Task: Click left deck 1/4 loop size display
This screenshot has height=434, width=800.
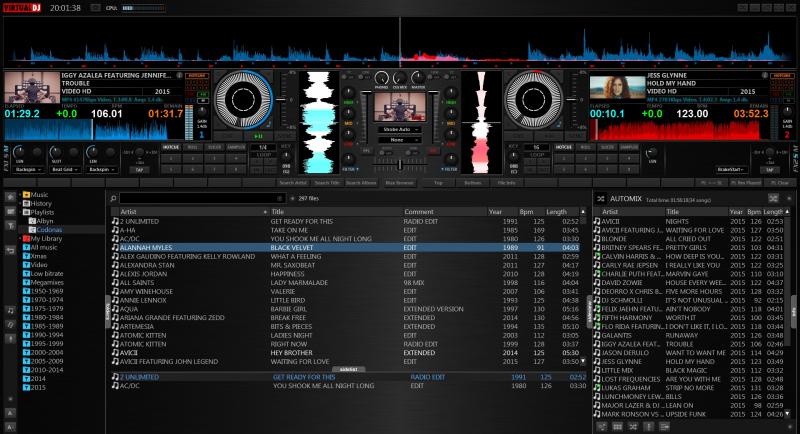Action: click(263, 147)
